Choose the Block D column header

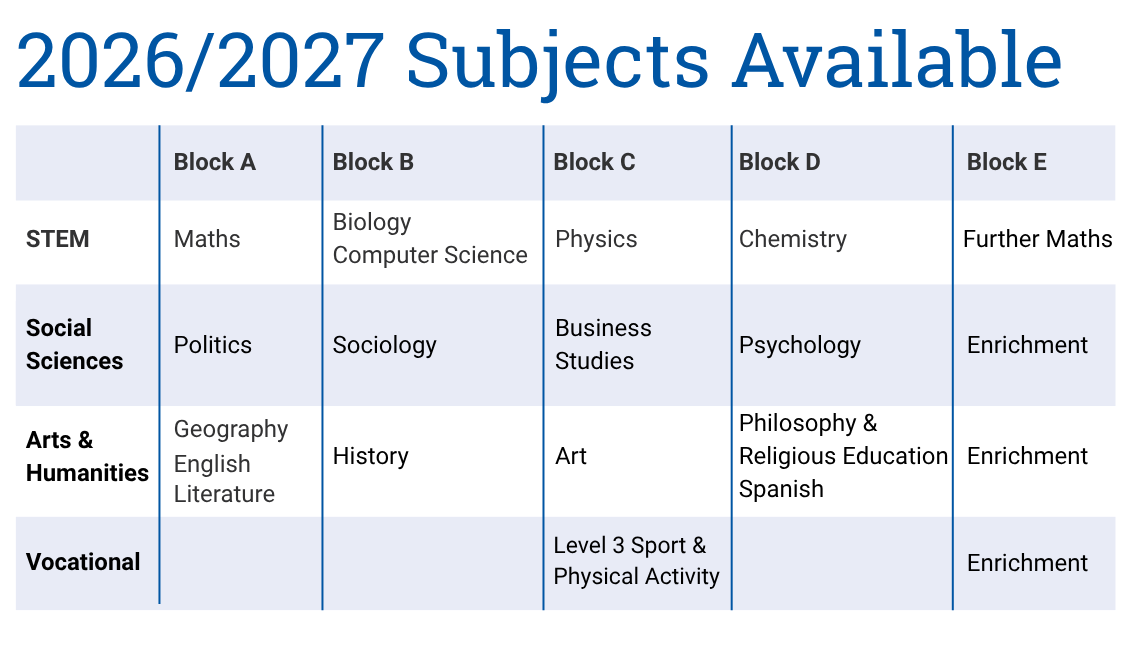(x=779, y=162)
